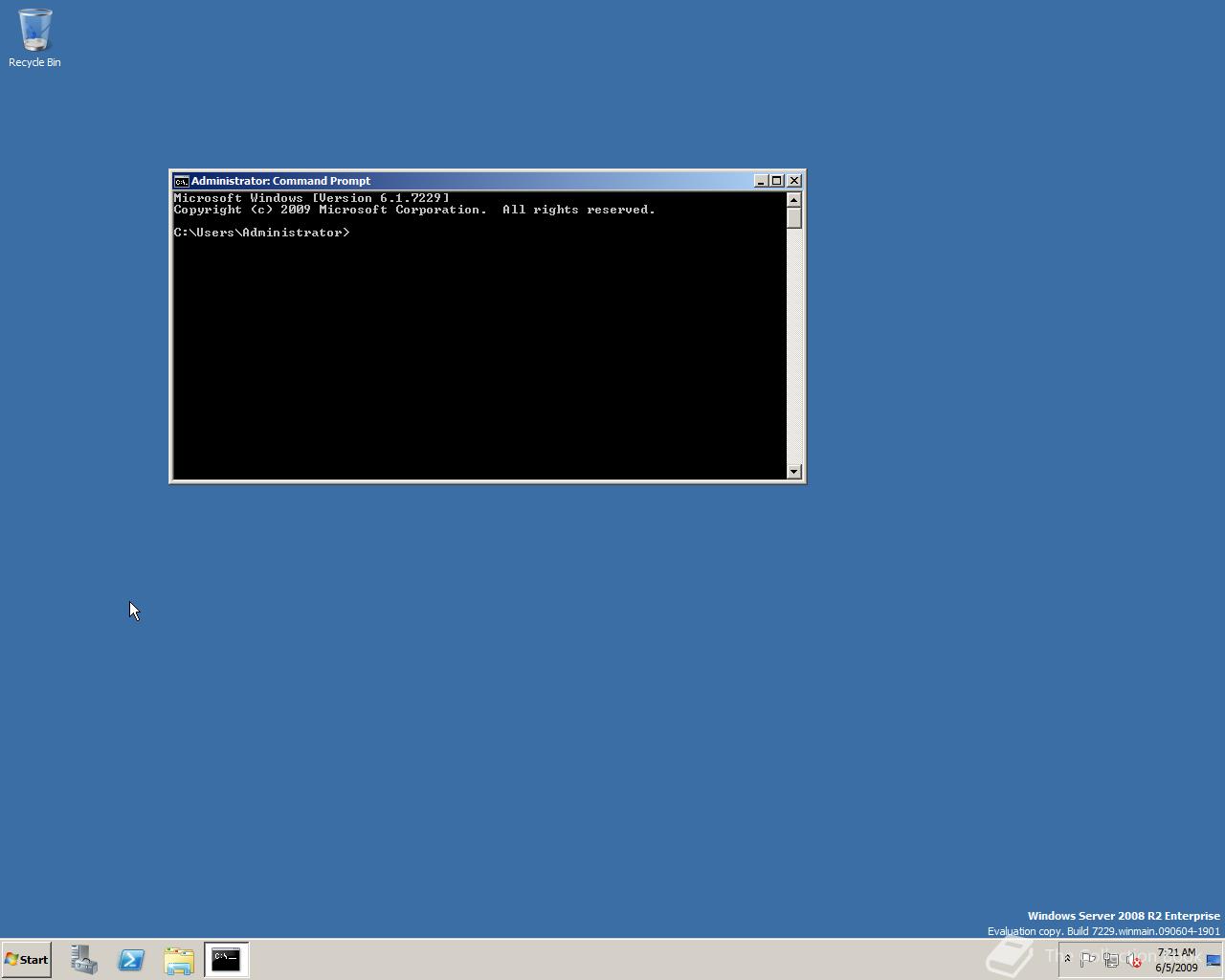Select the Command Prompt taskbar button
The image size is (1225, 980).
[227, 959]
